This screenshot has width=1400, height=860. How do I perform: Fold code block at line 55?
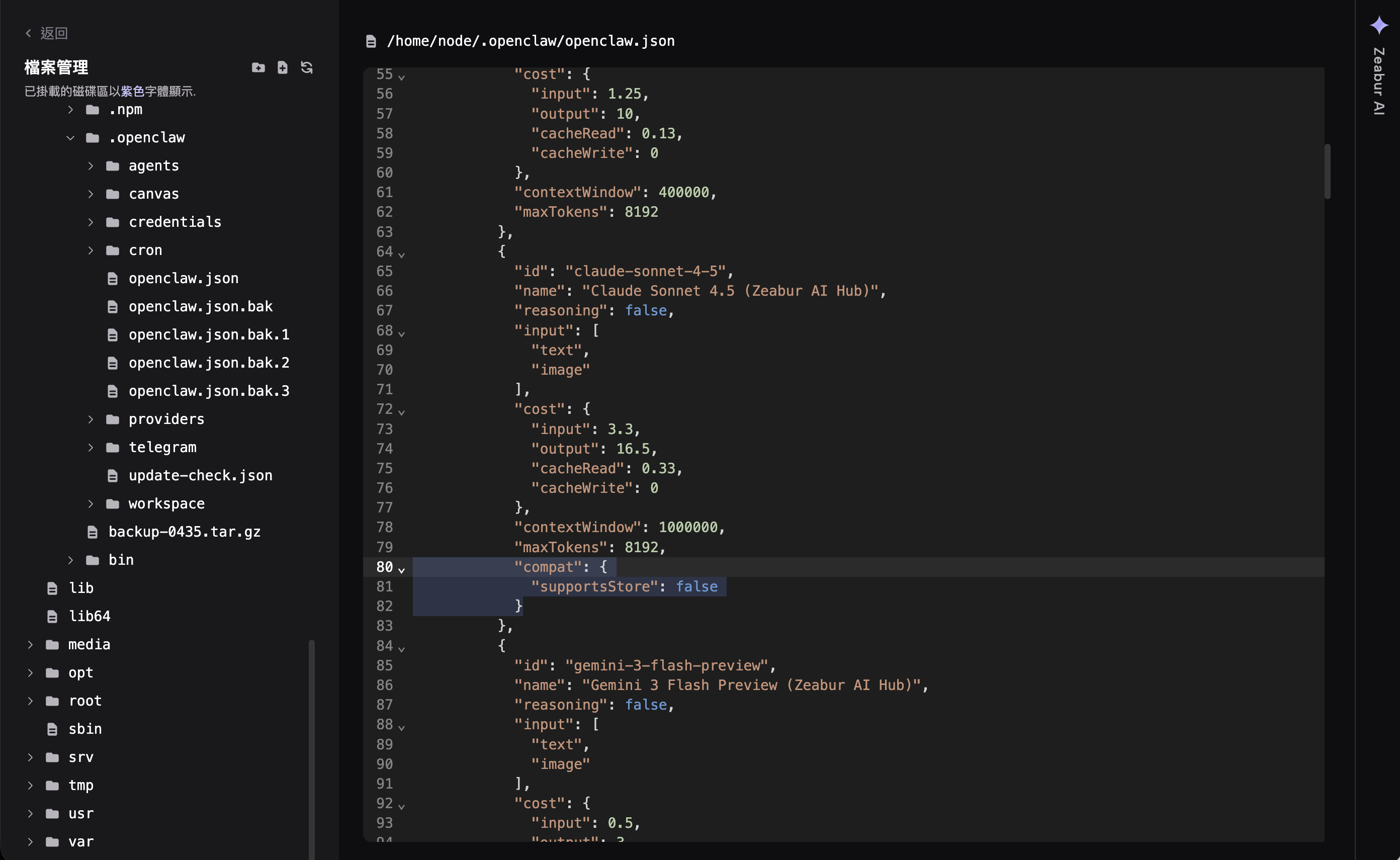(x=401, y=77)
